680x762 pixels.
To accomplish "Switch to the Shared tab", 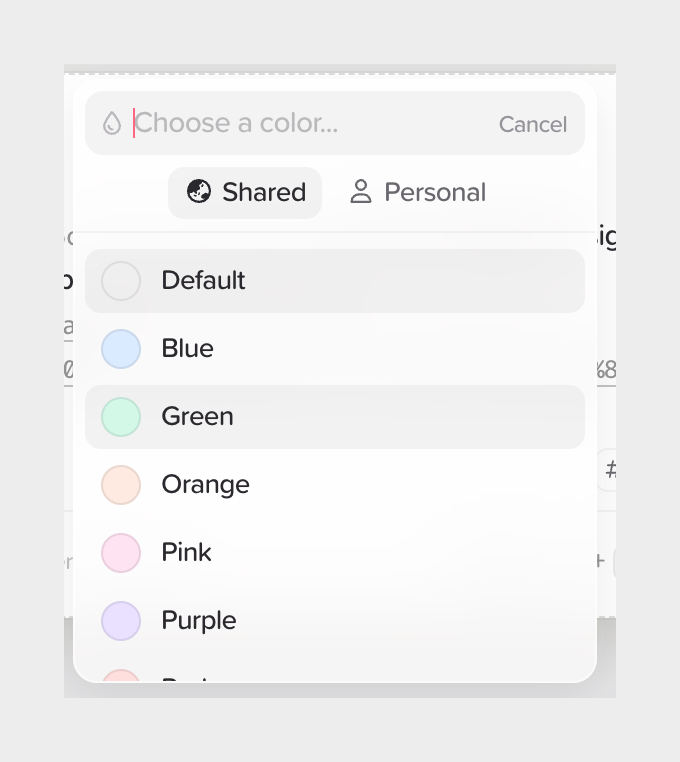I will 245,192.
